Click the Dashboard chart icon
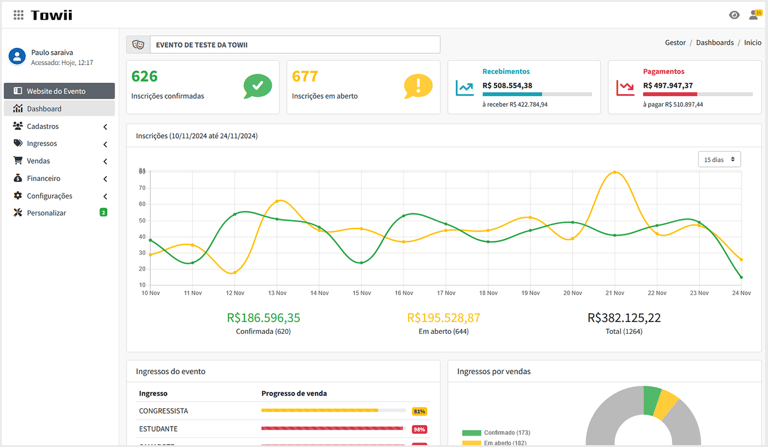The image size is (768, 447). (18, 108)
